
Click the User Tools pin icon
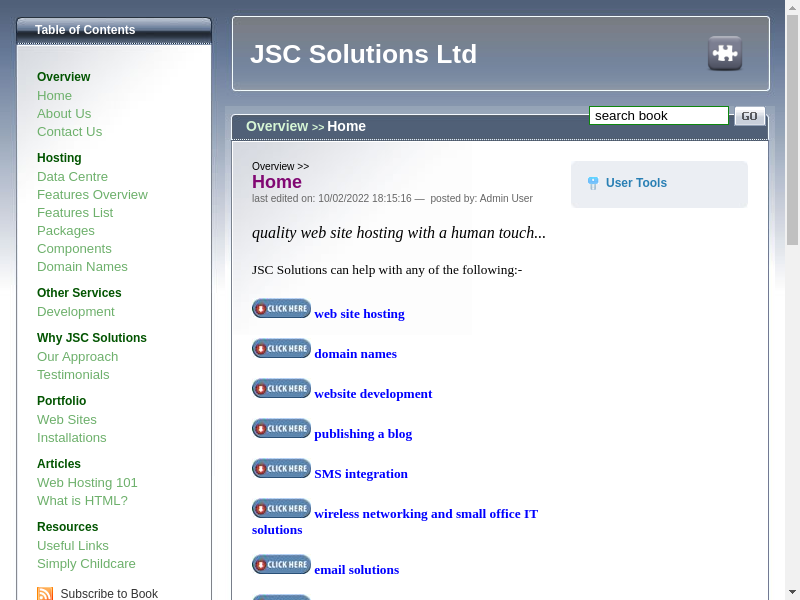593,183
